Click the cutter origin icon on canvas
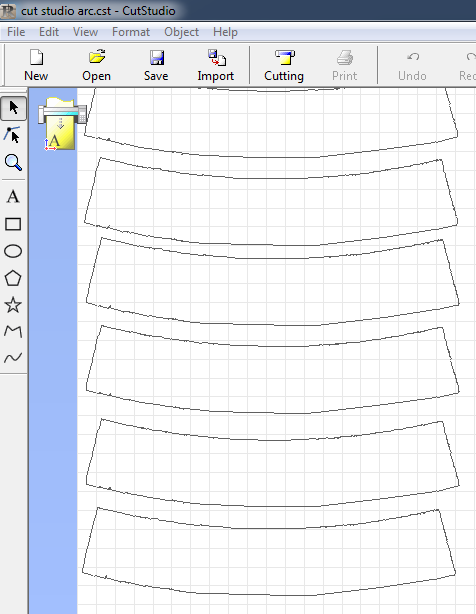 (61, 125)
